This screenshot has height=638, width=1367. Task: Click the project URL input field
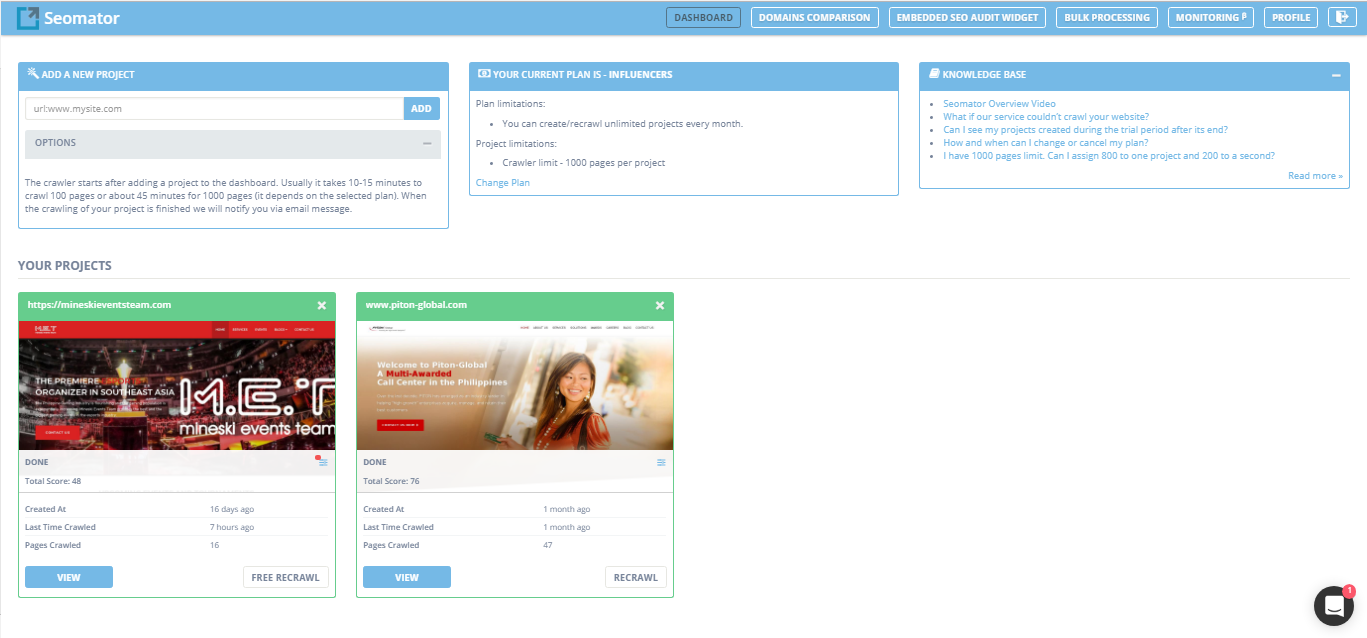click(215, 109)
